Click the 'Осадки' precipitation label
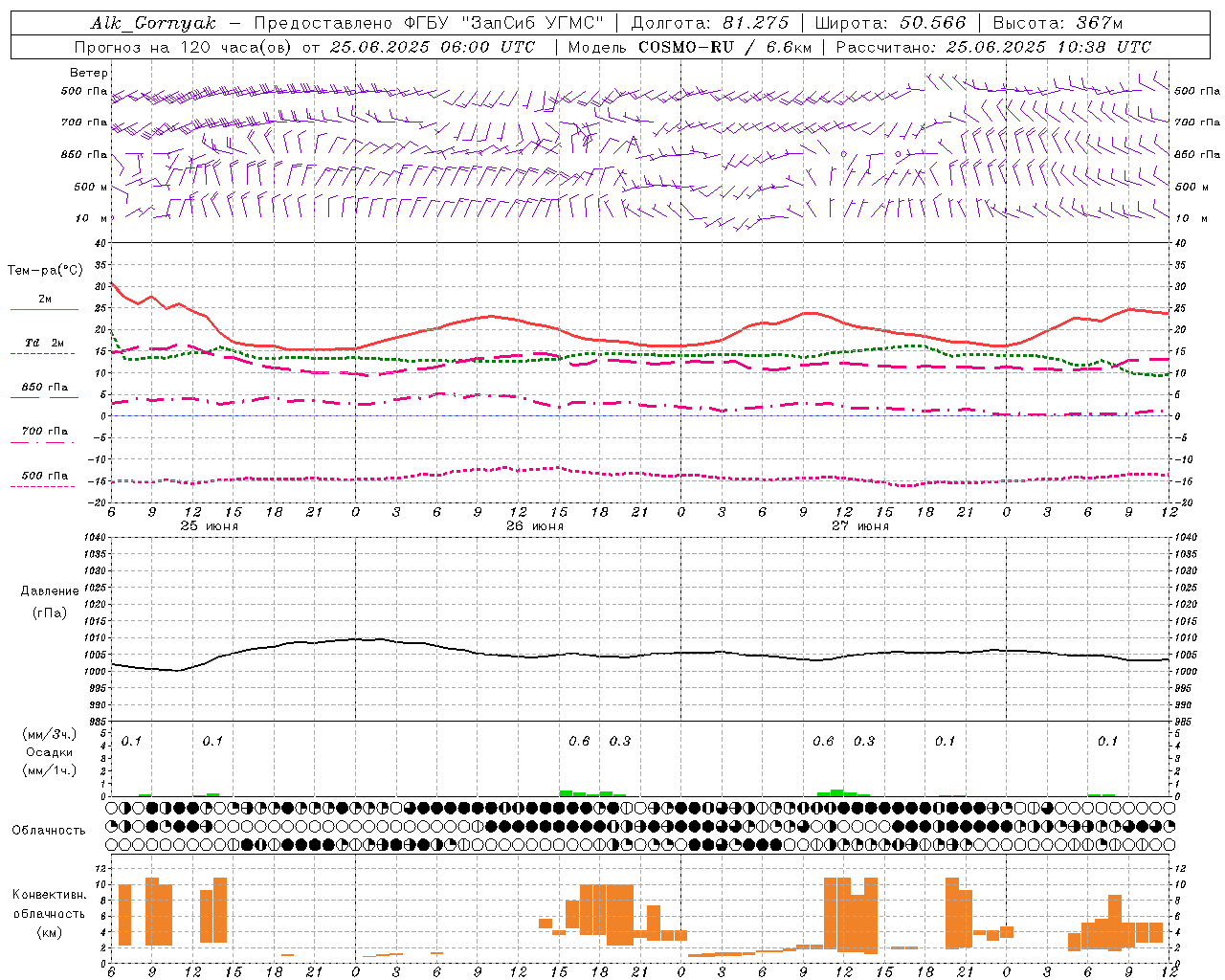This screenshot has height=980, width=1225. [50, 752]
